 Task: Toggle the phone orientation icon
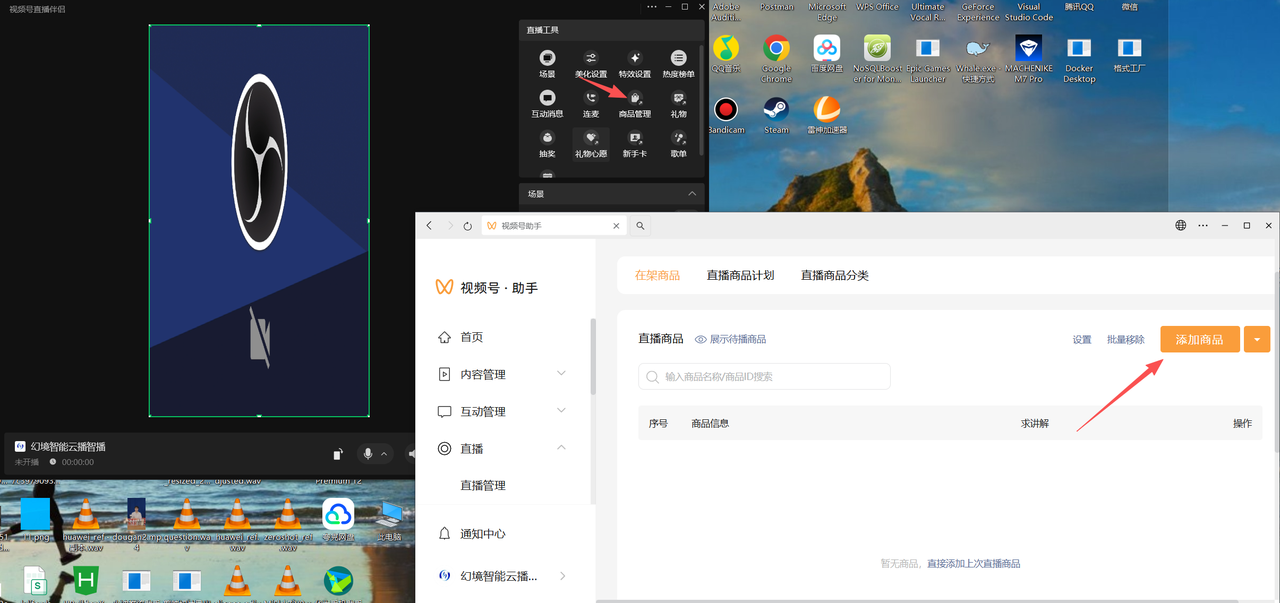337,453
